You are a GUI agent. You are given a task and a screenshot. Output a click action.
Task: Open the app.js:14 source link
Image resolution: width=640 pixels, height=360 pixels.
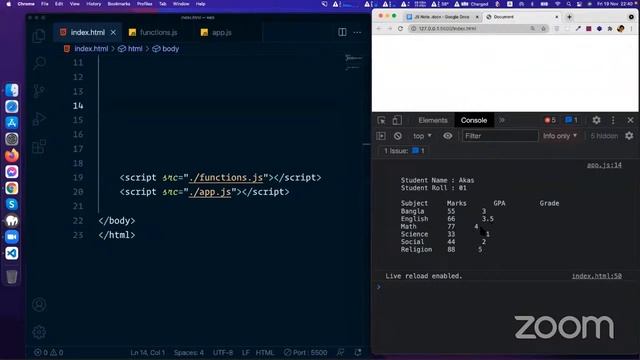pyautogui.click(x=604, y=165)
